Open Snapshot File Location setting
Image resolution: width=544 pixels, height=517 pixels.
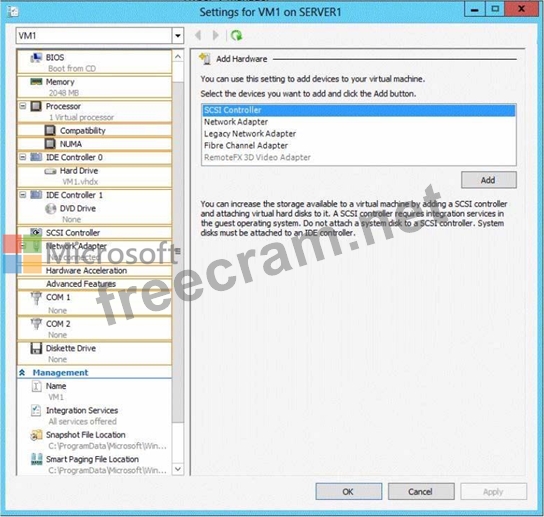coord(94,440)
